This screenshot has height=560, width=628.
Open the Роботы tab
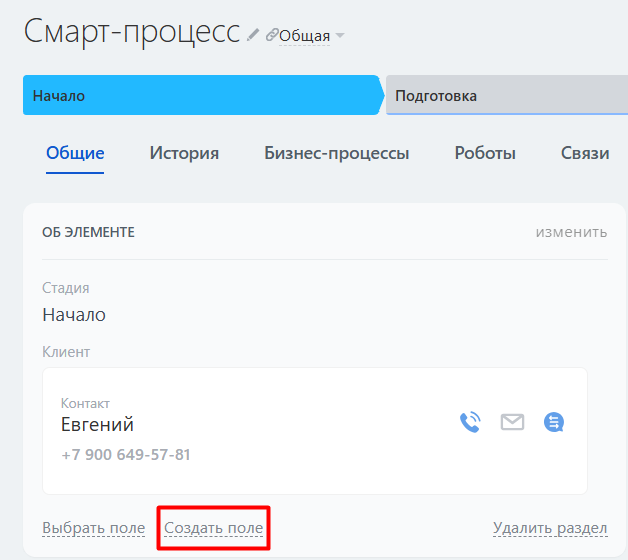[x=485, y=153]
